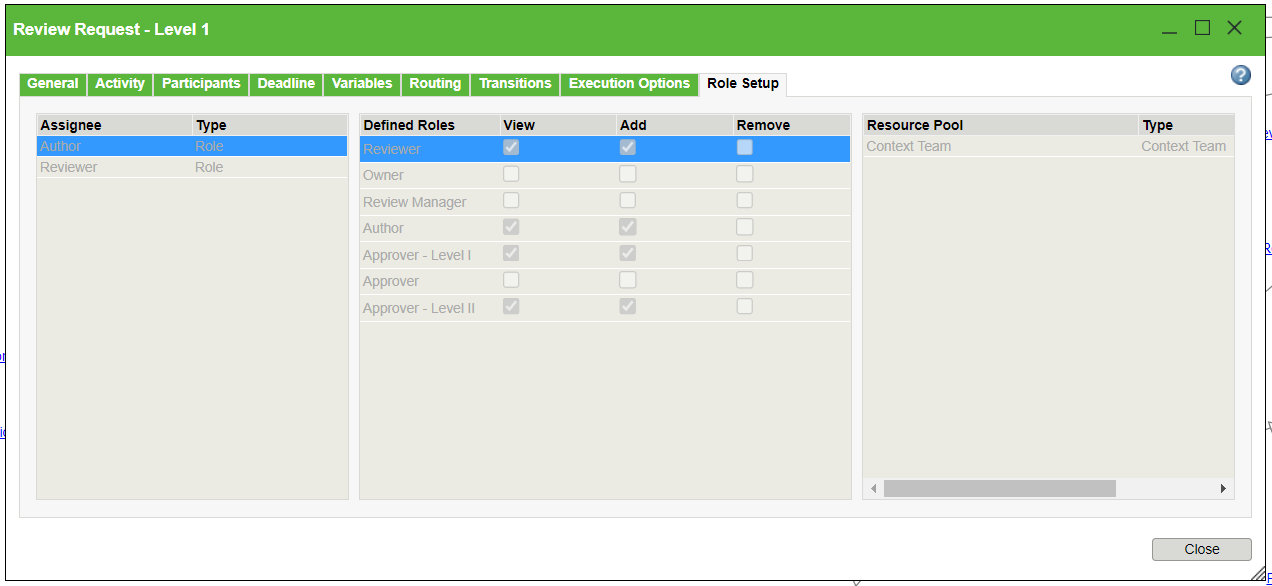Enable Remove for Review Manager
1272x586 pixels.
pyautogui.click(x=744, y=199)
